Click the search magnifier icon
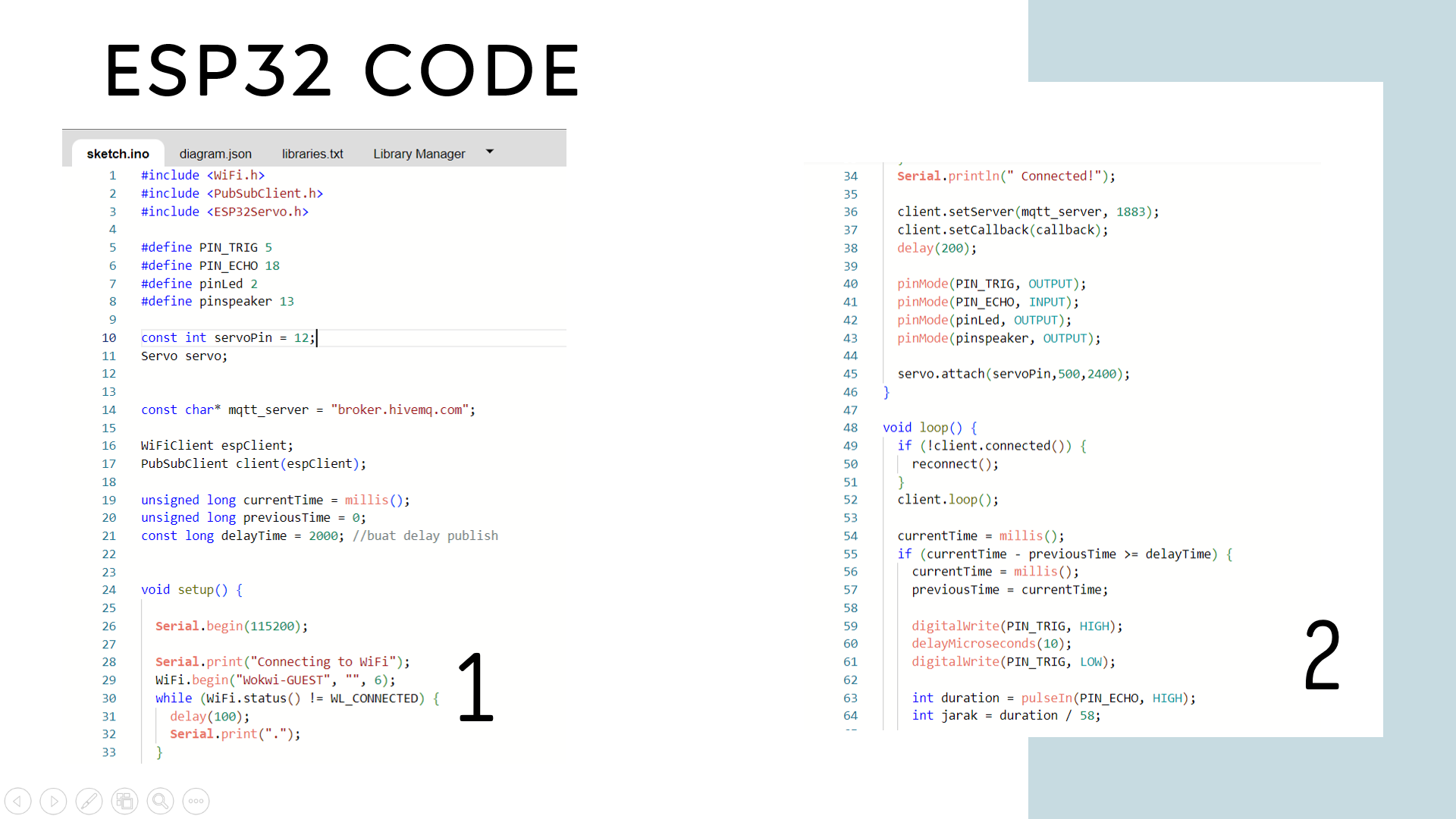 (160, 800)
